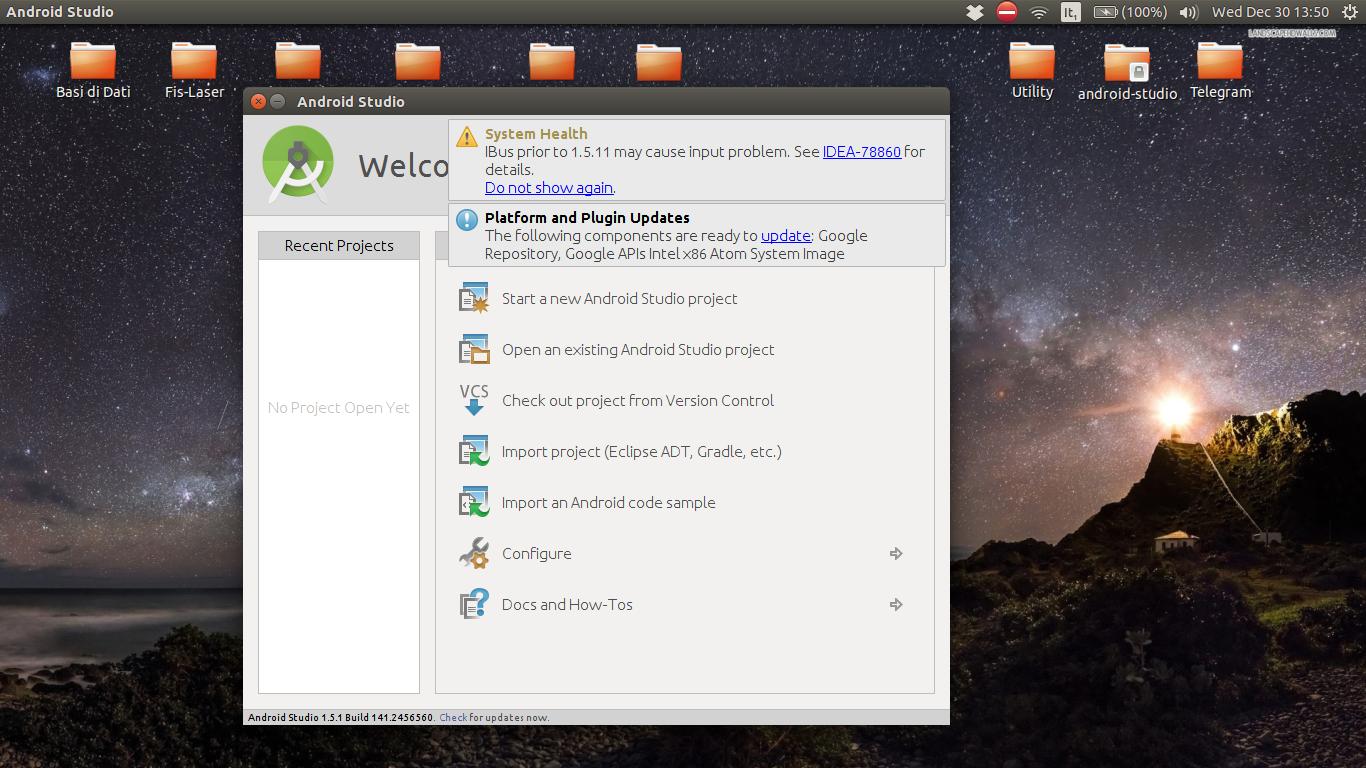
Task: Click the Android Studio 1.5.1 build text
Action: pyautogui.click(x=340, y=717)
